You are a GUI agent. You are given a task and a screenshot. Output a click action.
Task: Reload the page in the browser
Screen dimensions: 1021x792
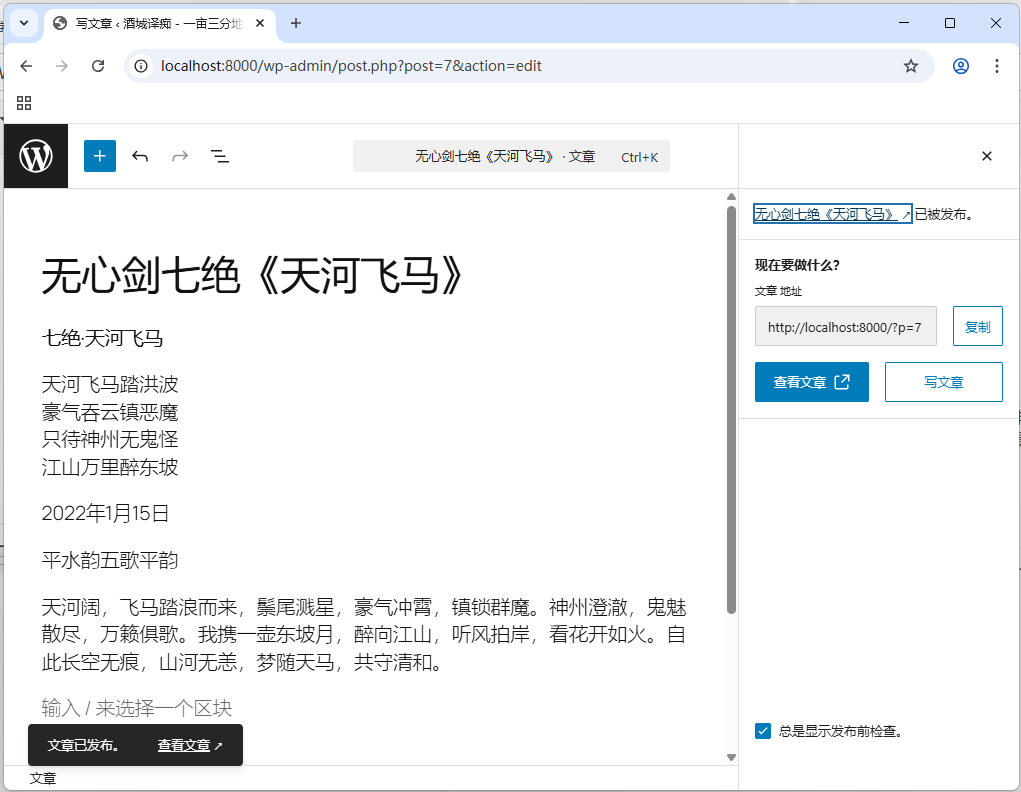pos(98,66)
